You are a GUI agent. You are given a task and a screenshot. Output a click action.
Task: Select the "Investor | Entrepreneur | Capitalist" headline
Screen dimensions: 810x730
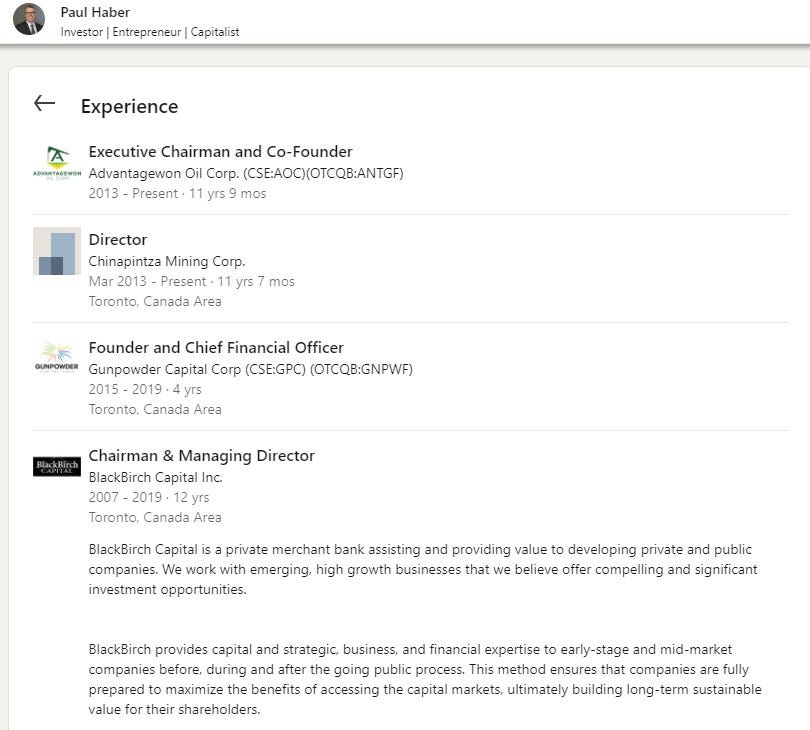tap(150, 32)
